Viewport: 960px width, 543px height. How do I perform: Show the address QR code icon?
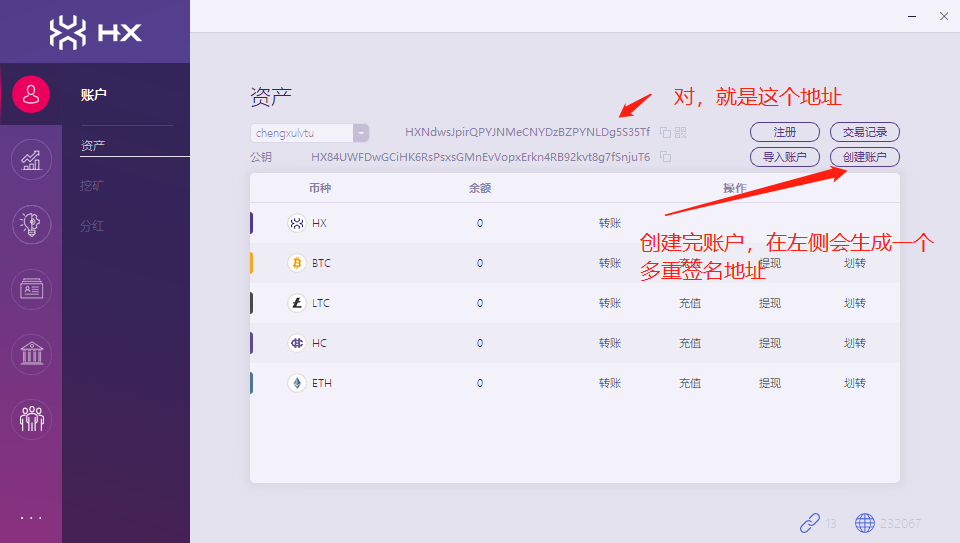[x=681, y=132]
